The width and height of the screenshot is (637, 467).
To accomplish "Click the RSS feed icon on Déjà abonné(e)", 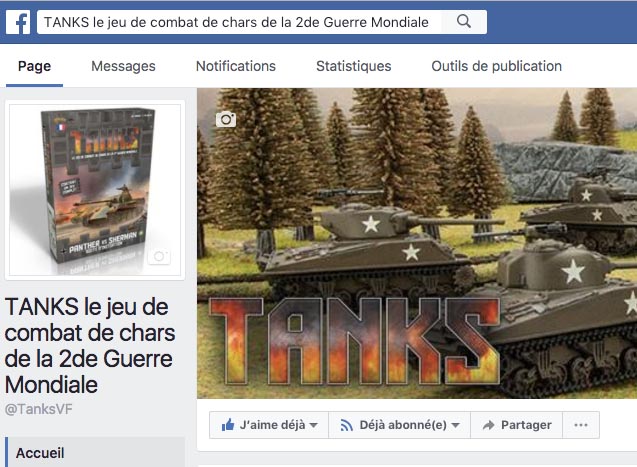I will [346, 425].
